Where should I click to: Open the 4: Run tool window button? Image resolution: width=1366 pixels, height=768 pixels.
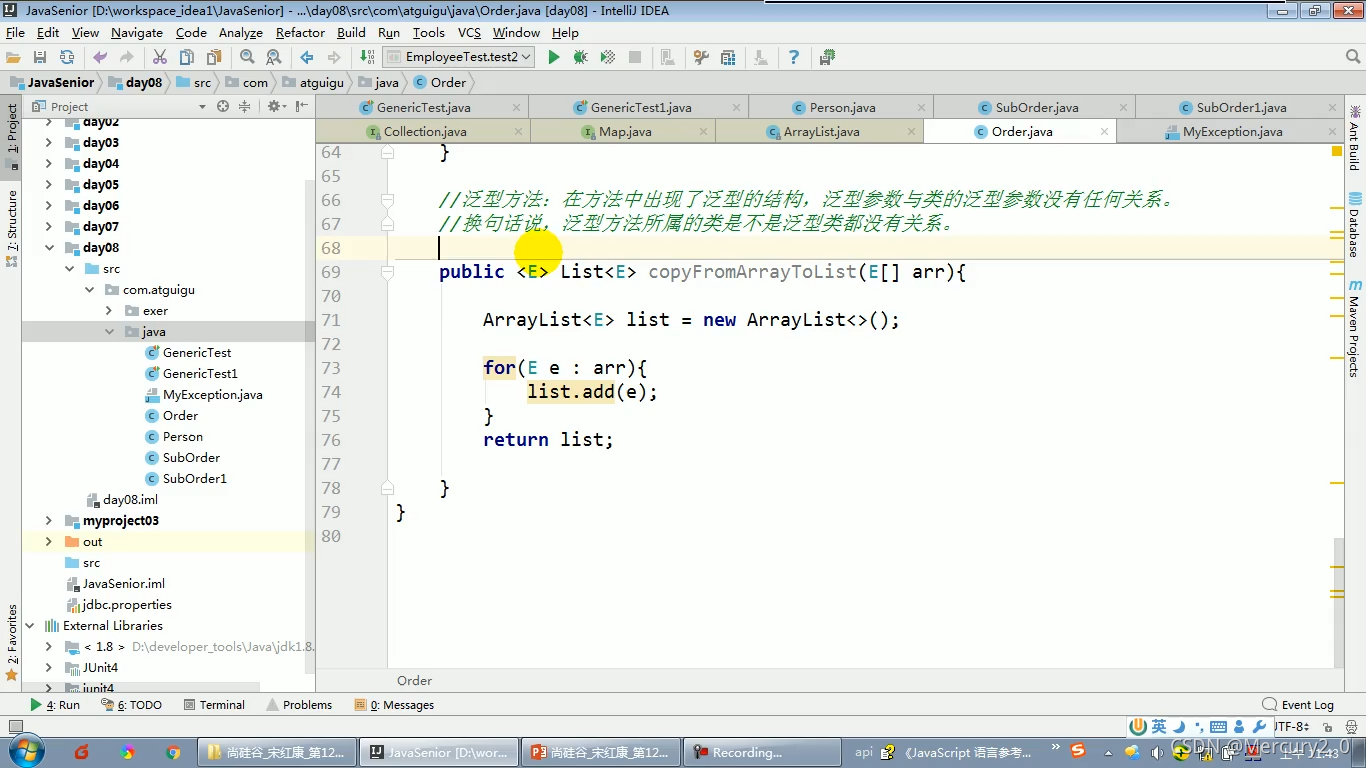pos(55,704)
